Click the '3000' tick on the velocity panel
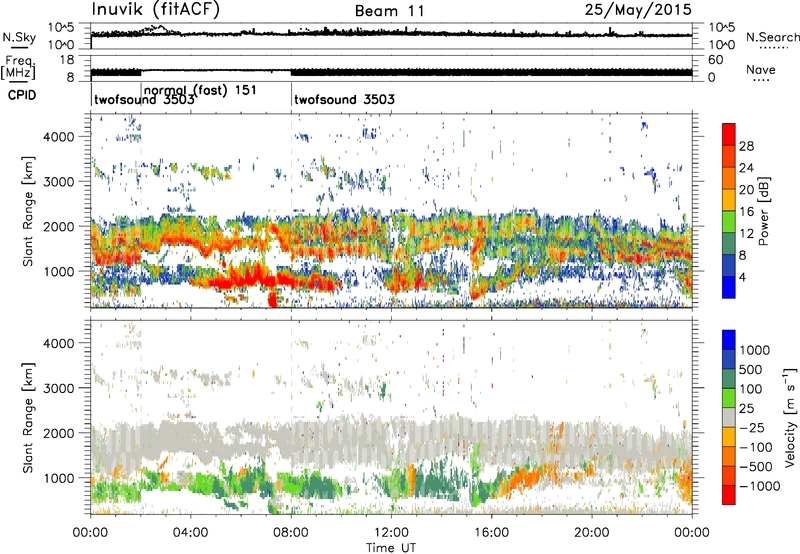Screen dimensions: 800x554 tap(58, 388)
